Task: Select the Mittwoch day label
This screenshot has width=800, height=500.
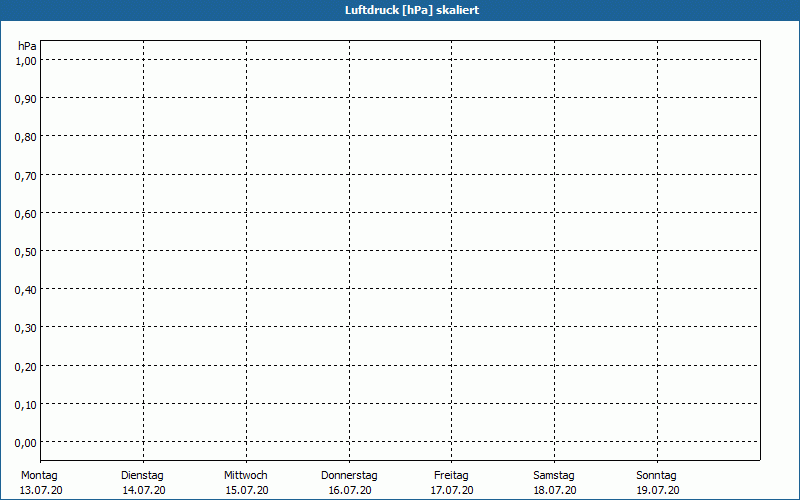Action: (x=245, y=475)
